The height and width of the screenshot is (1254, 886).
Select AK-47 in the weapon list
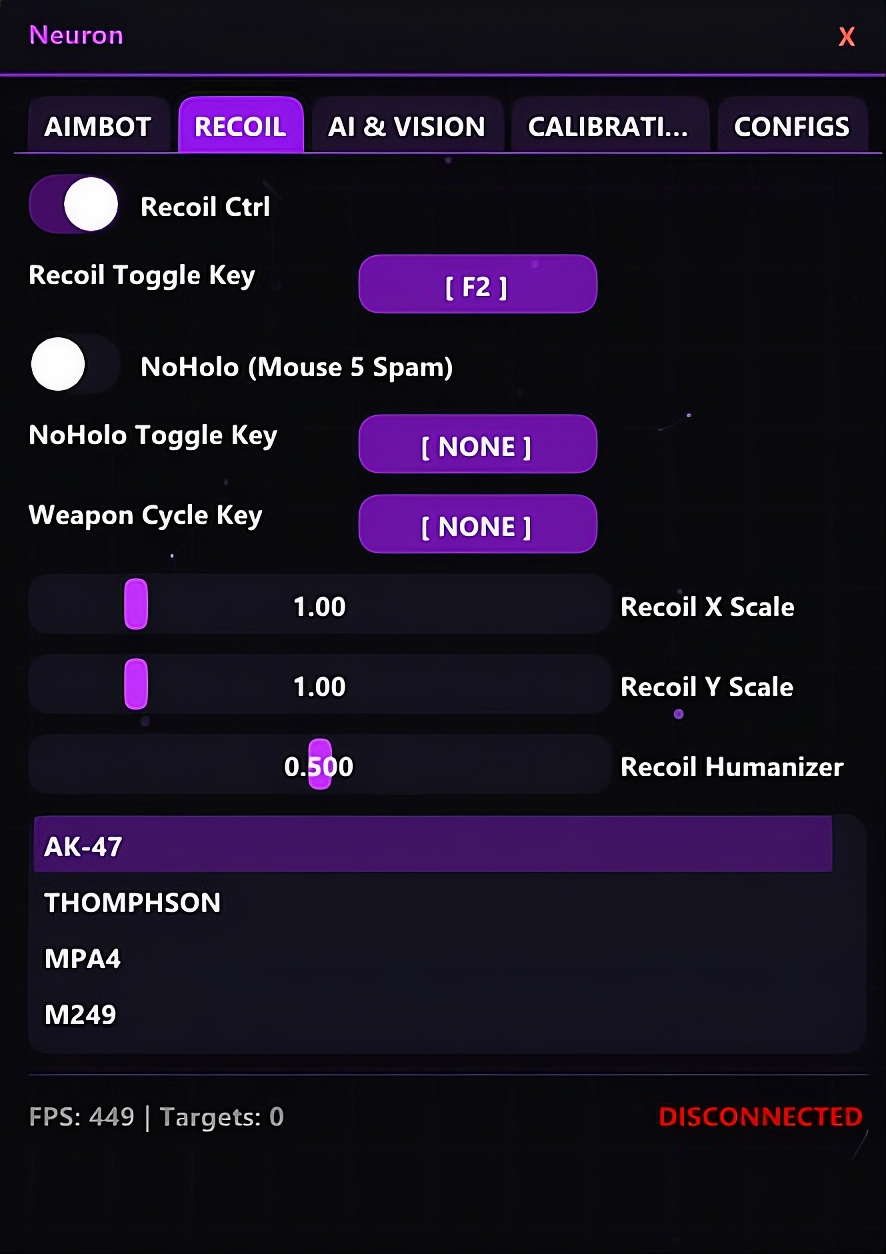[x=433, y=845]
